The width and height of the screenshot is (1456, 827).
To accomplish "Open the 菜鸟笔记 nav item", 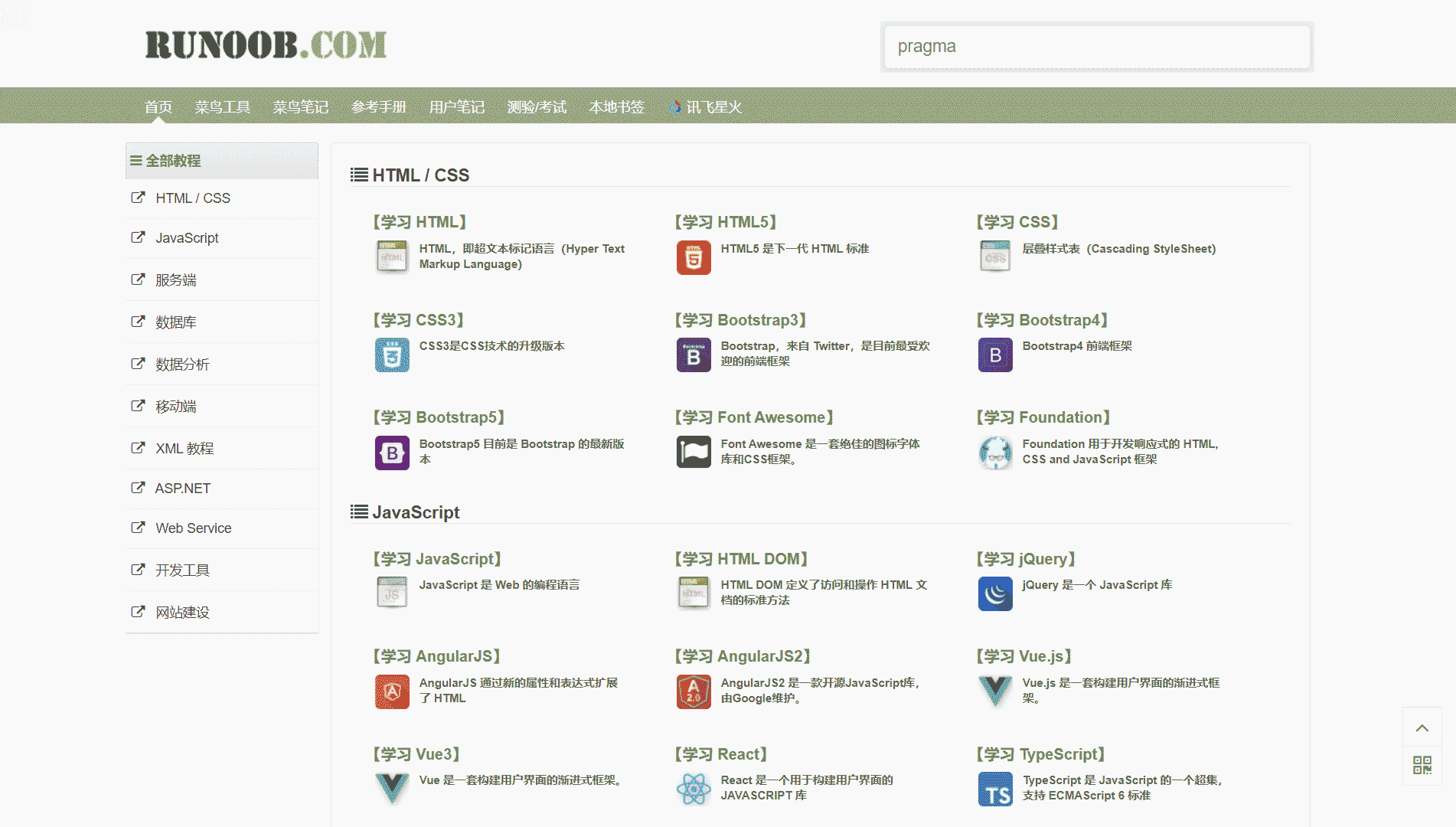I will (301, 107).
